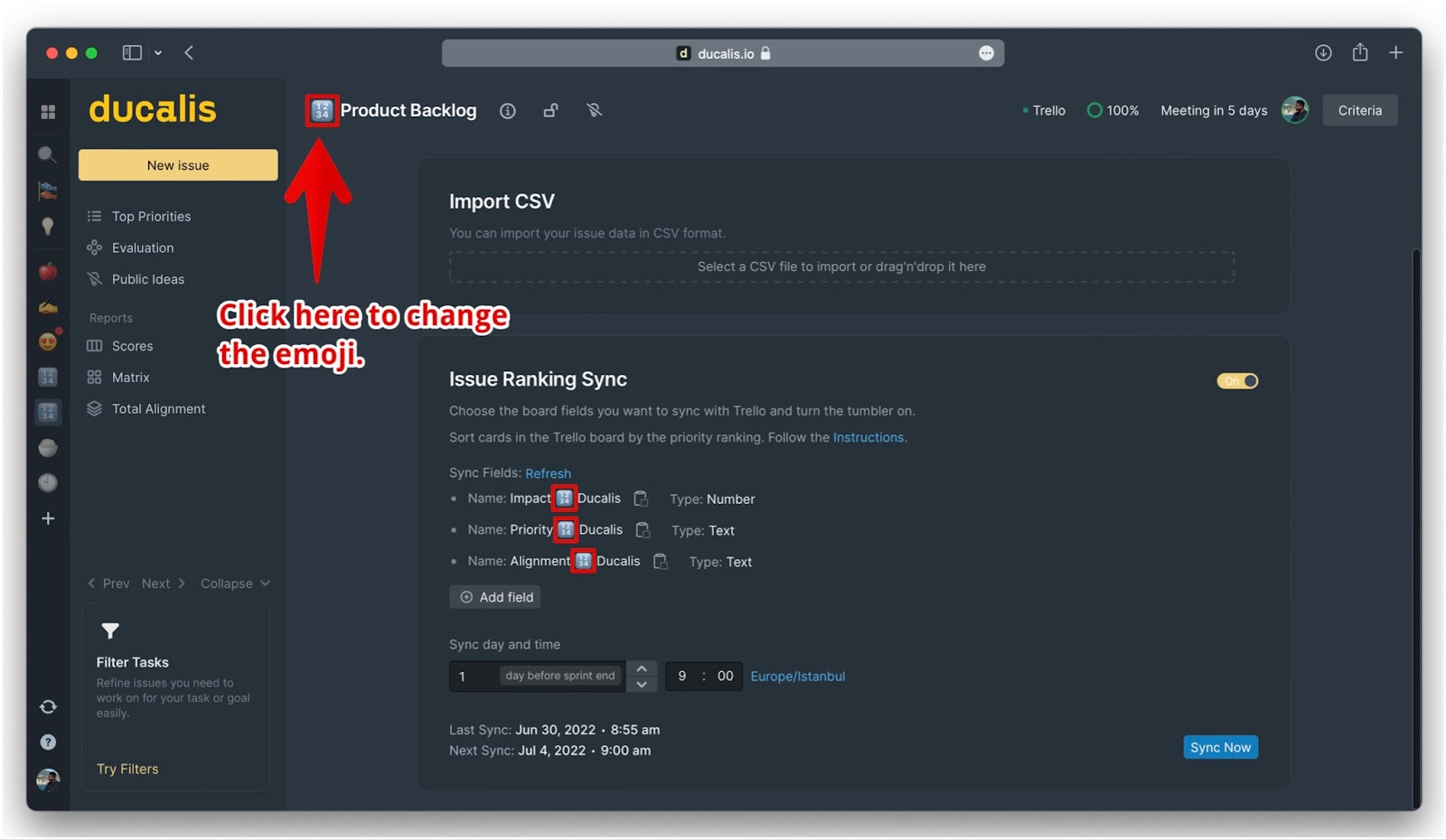Collapse the tips panel
The height and width of the screenshot is (840, 1446).
(x=235, y=583)
